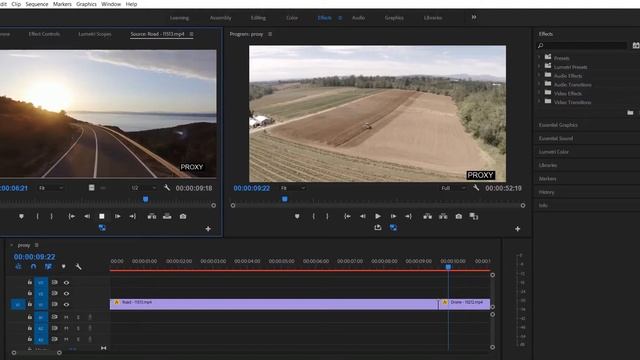Image resolution: width=640 pixels, height=360 pixels.
Task: Open Lumetri Color panel
Action: [x=553, y=152]
